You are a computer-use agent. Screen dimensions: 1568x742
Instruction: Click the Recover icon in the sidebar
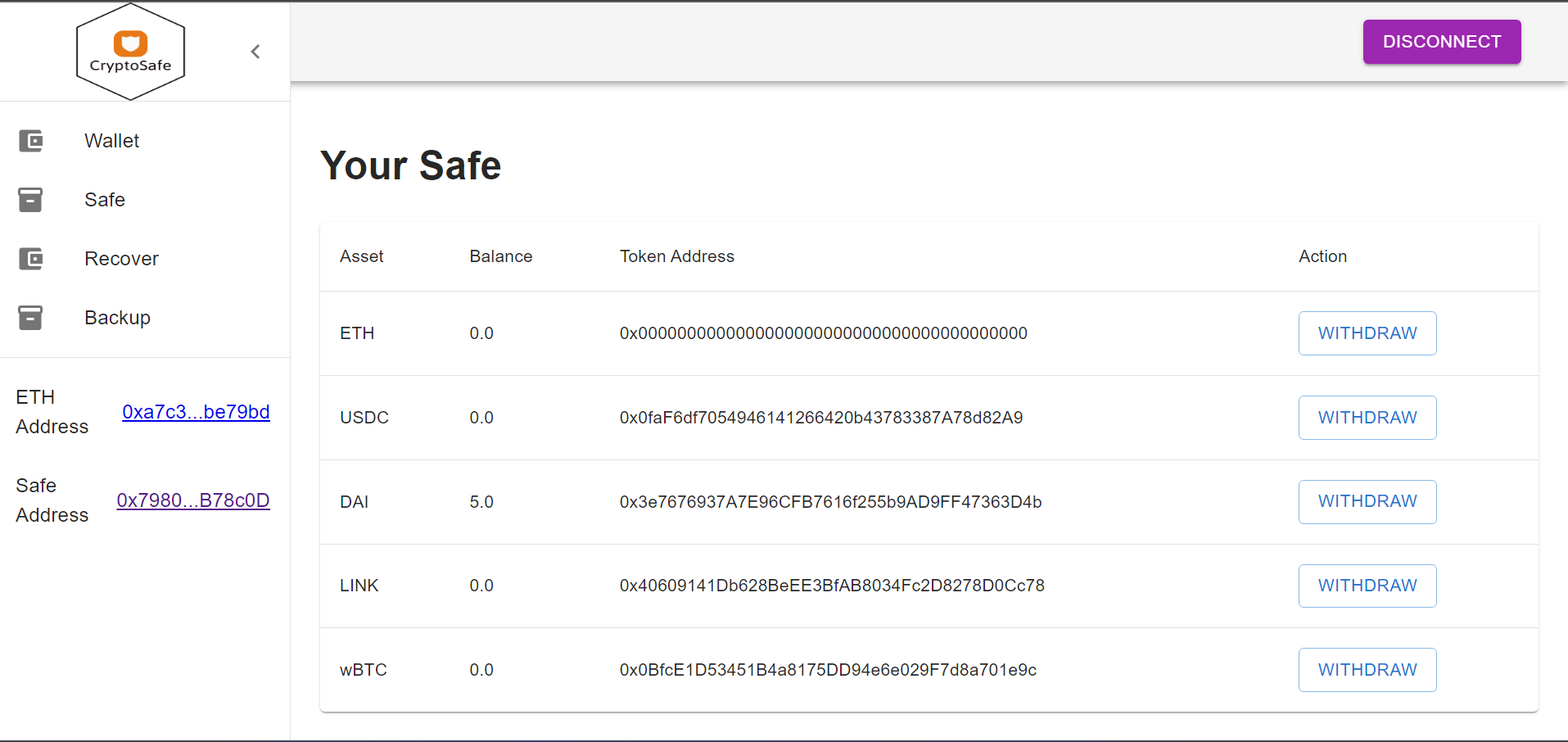pos(31,258)
